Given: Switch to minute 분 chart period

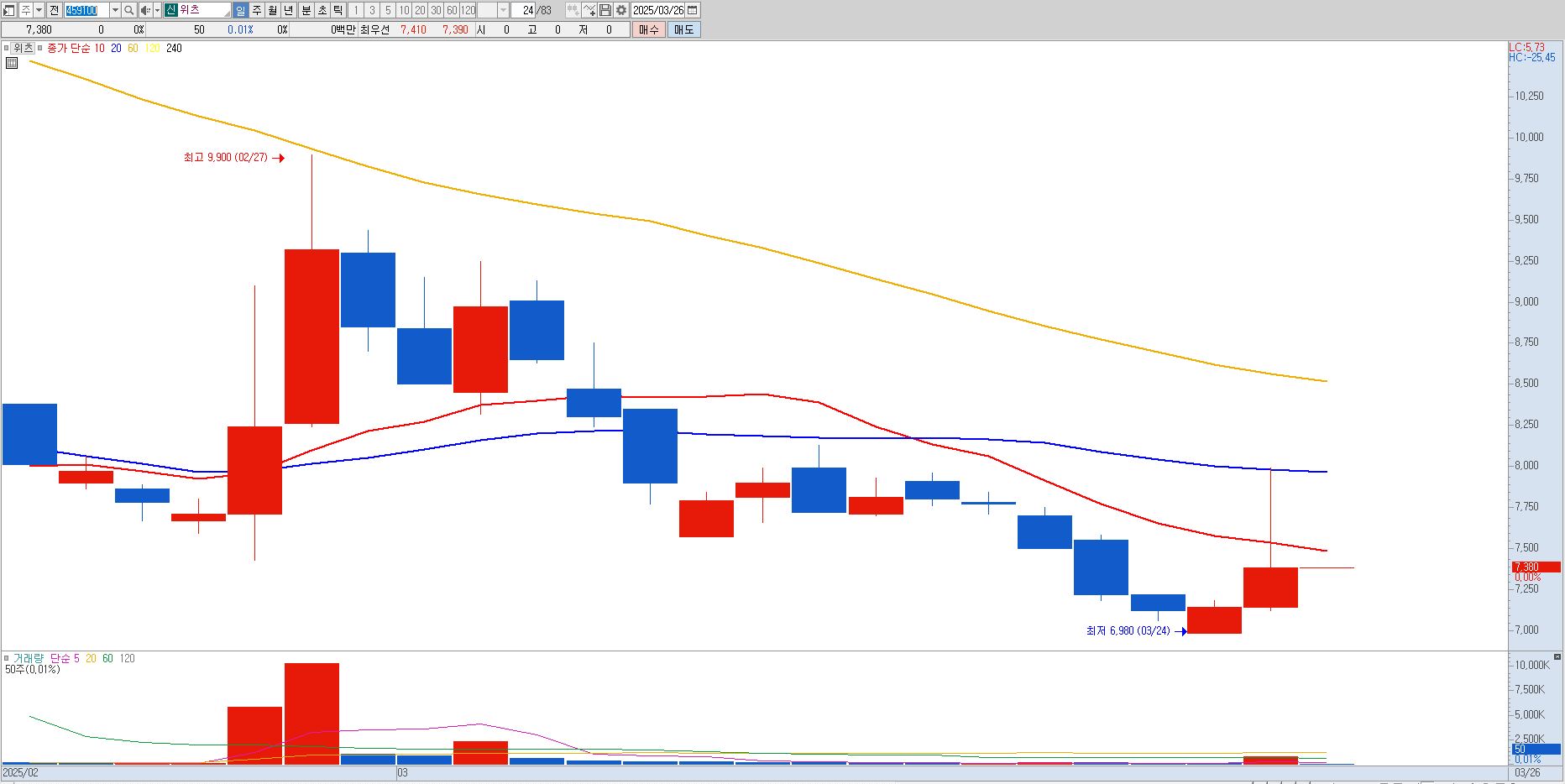Looking at the screenshot, I should pyautogui.click(x=306, y=10).
